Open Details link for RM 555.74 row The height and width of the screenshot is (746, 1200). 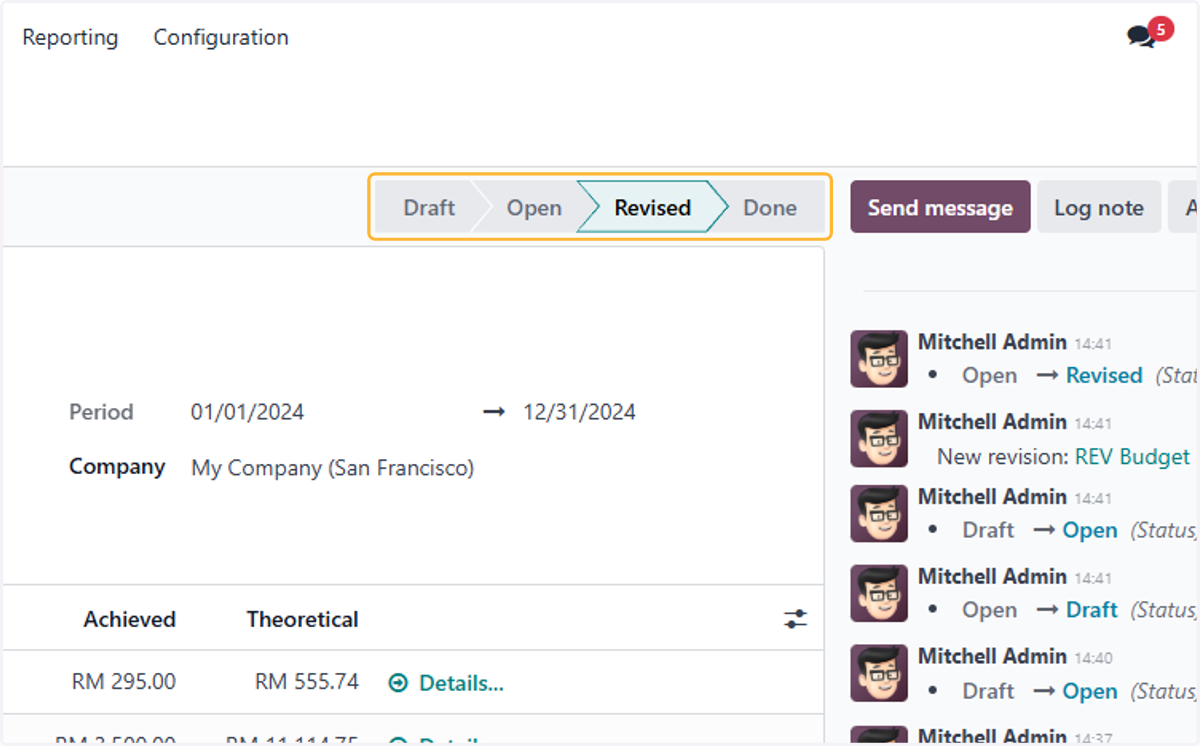[461, 683]
